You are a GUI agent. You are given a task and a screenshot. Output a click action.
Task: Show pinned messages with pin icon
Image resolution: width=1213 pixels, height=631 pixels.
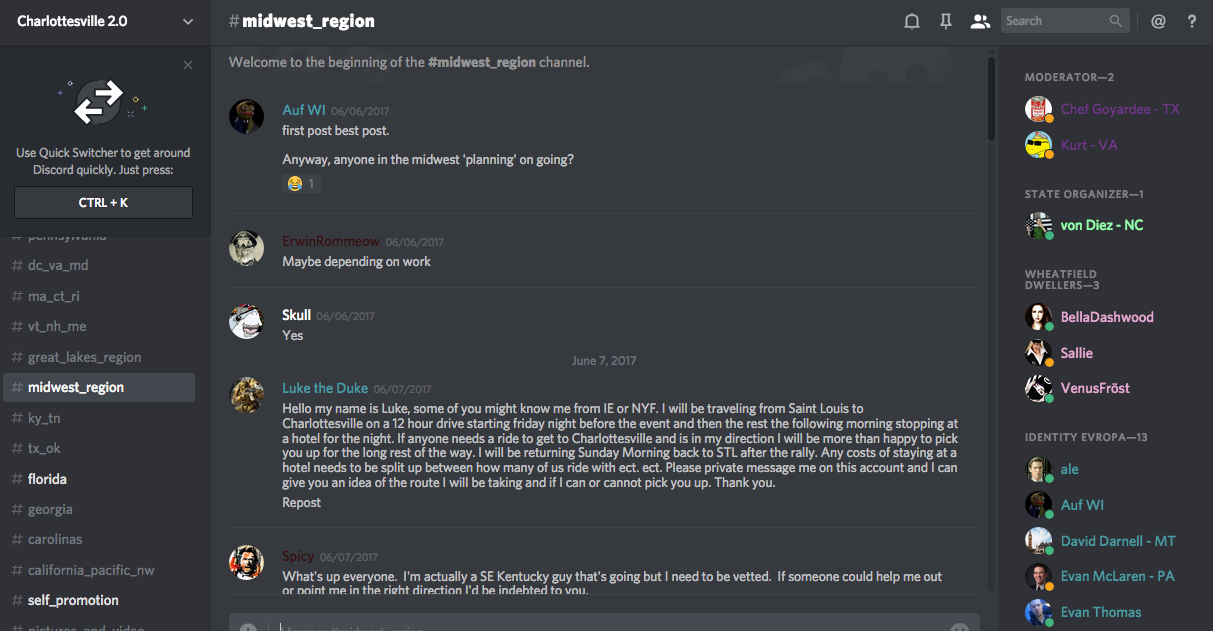(x=946, y=21)
